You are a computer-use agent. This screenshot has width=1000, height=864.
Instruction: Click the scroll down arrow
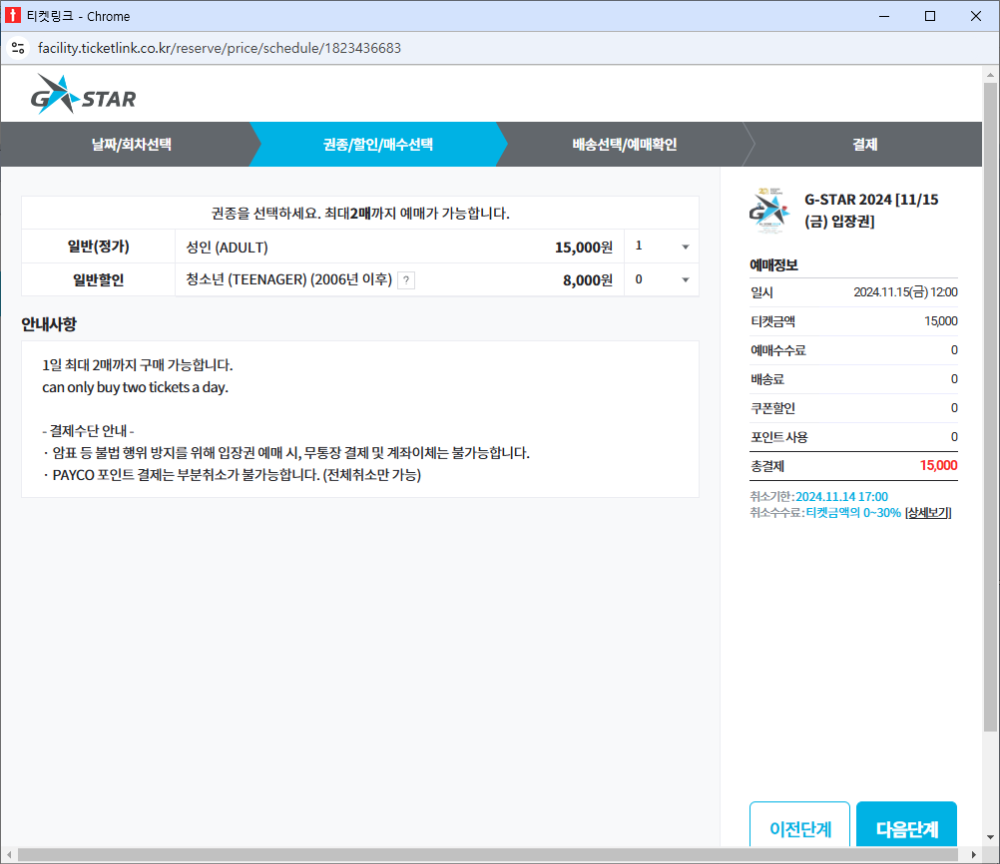click(990, 837)
